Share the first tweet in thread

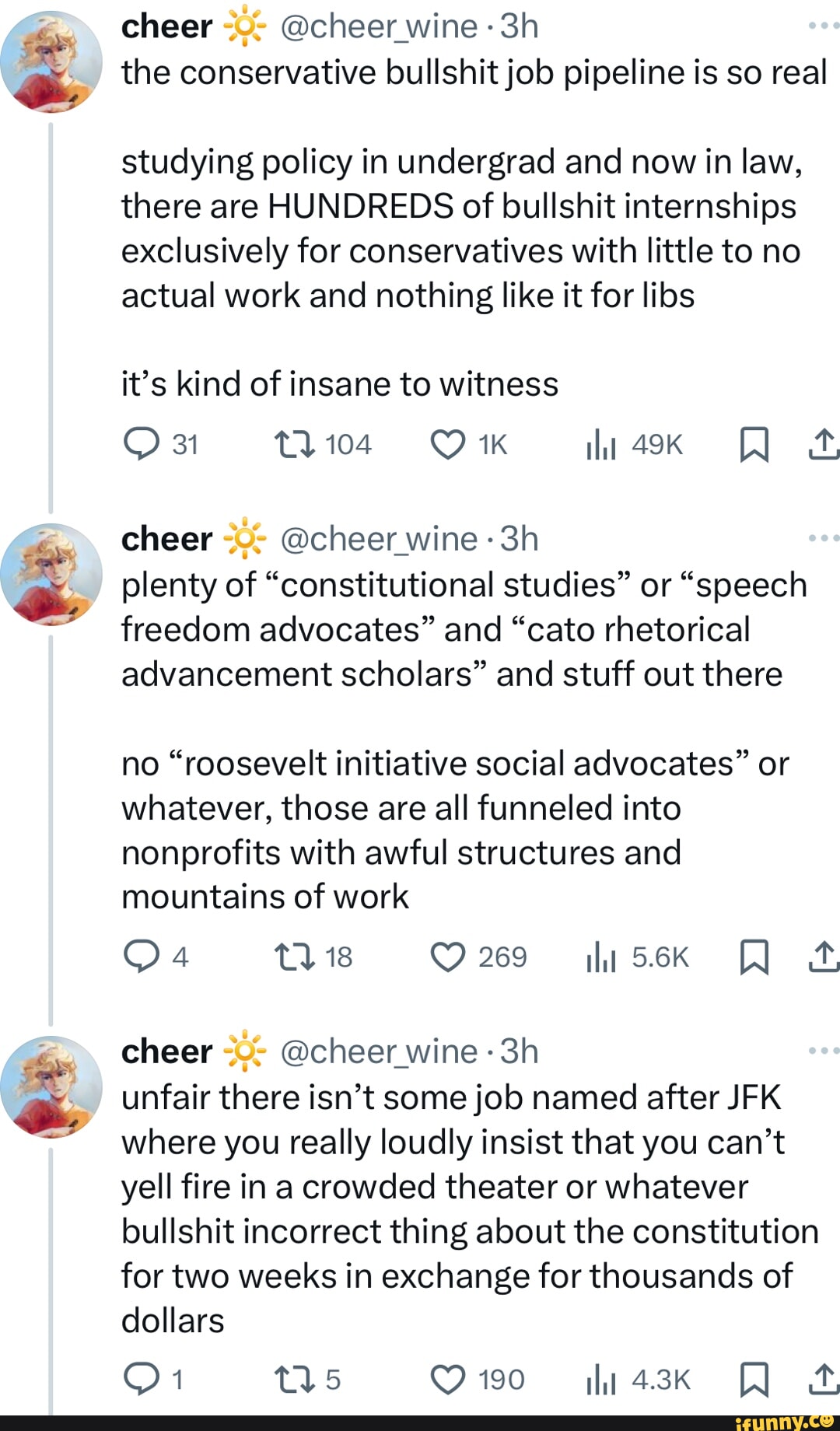coord(823,445)
